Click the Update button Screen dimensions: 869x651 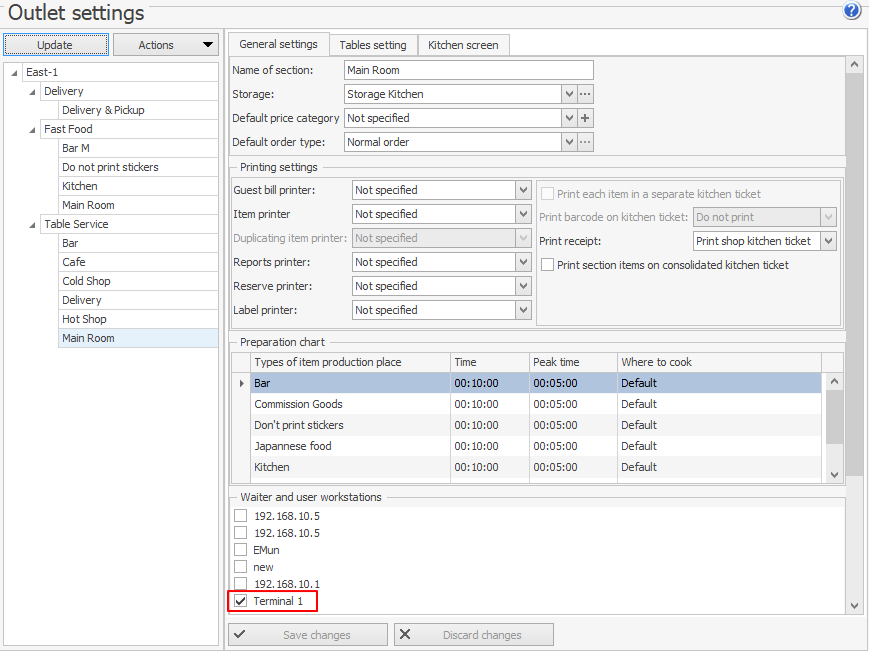point(55,45)
